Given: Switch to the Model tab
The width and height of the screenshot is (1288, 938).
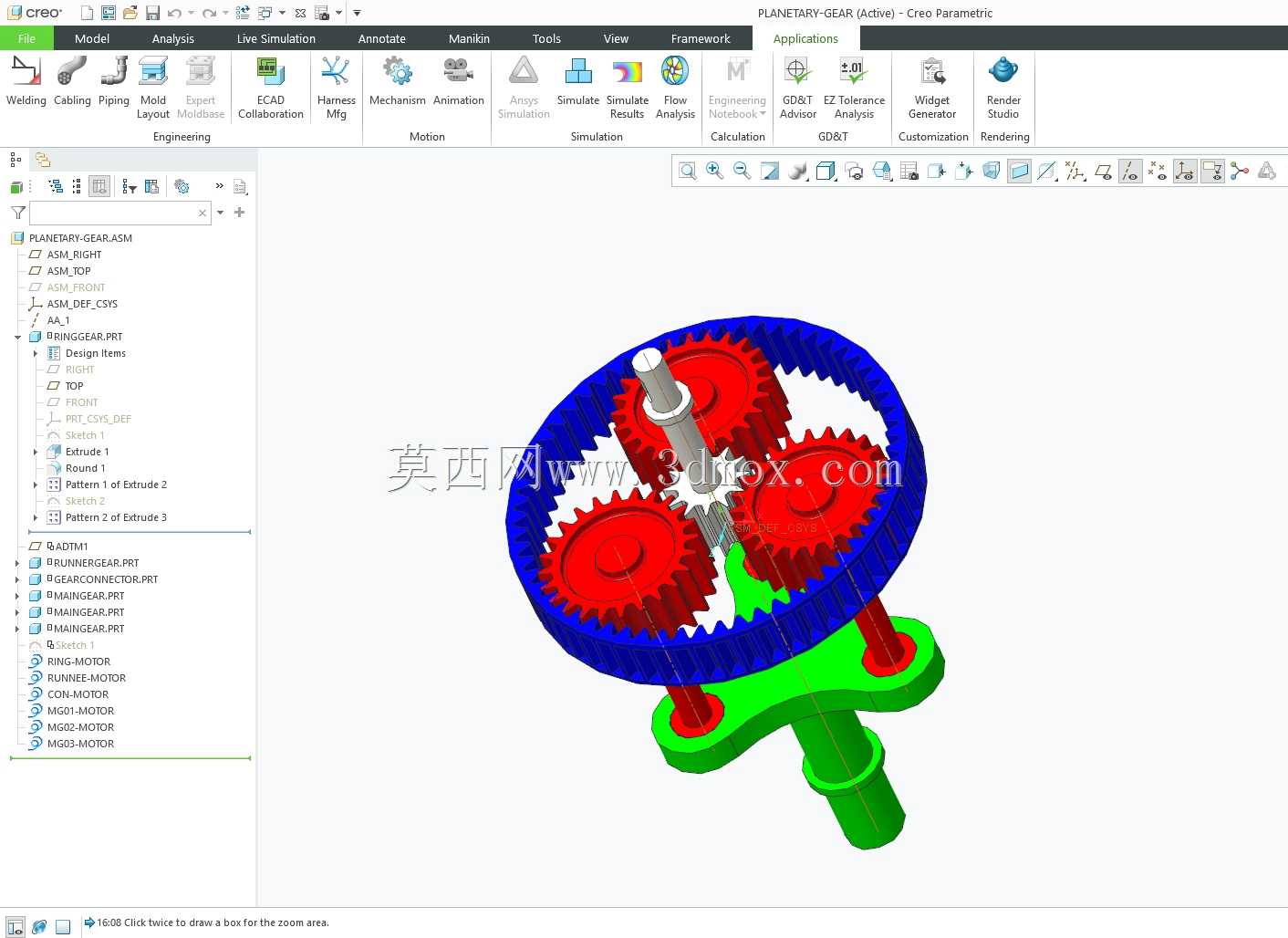Looking at the screenshot, I should 92,38.
